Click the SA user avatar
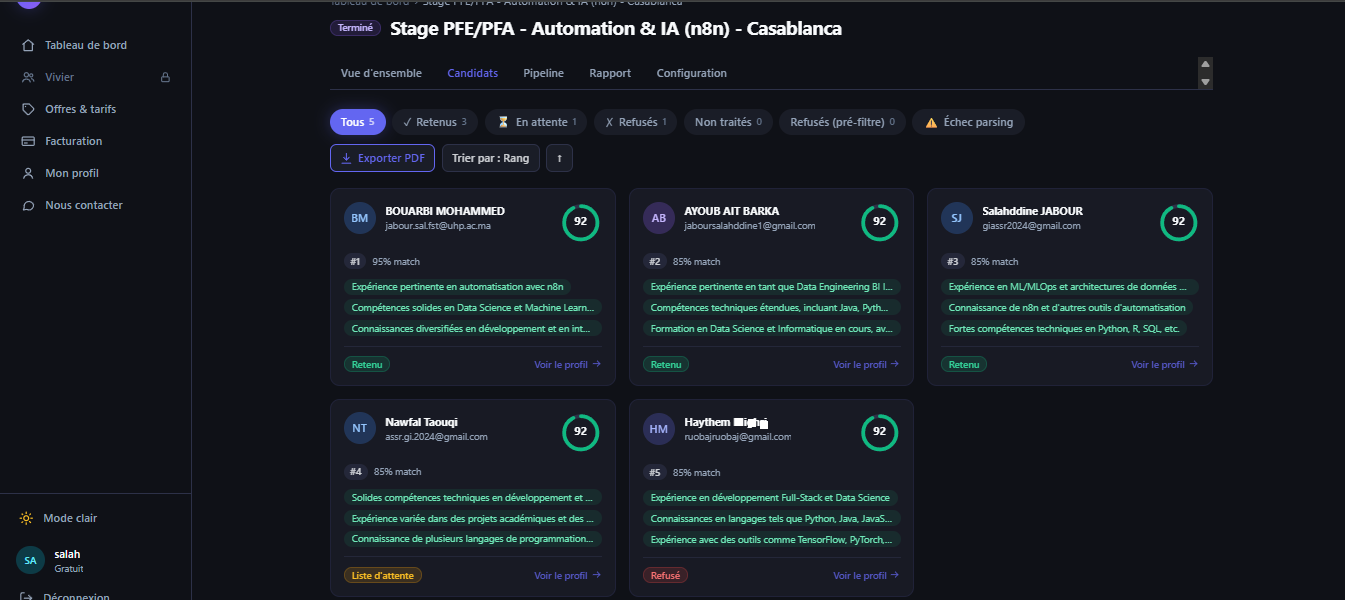1345x600 pixels. [30, 560]
